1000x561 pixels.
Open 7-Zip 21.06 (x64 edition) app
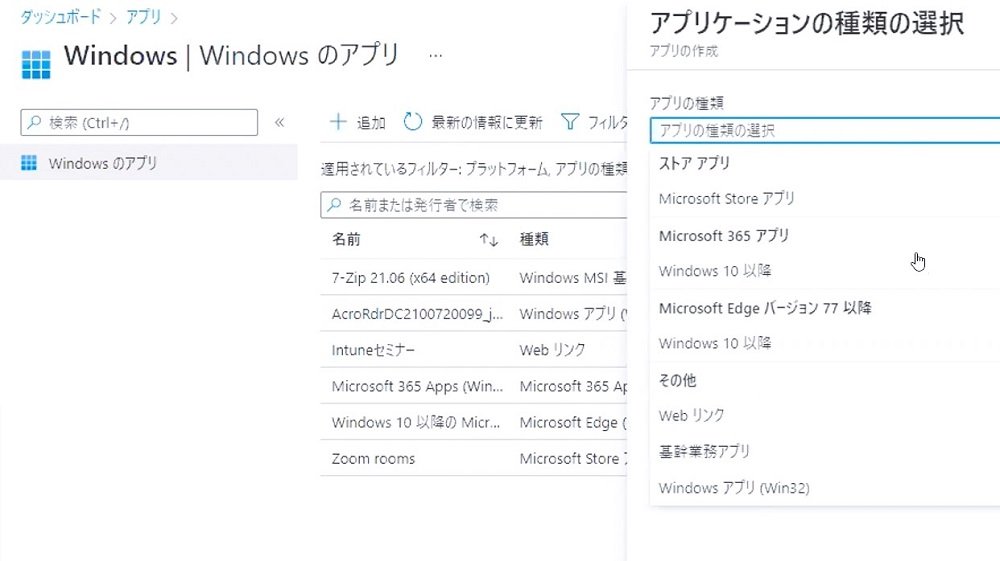(x=411, y=278)
